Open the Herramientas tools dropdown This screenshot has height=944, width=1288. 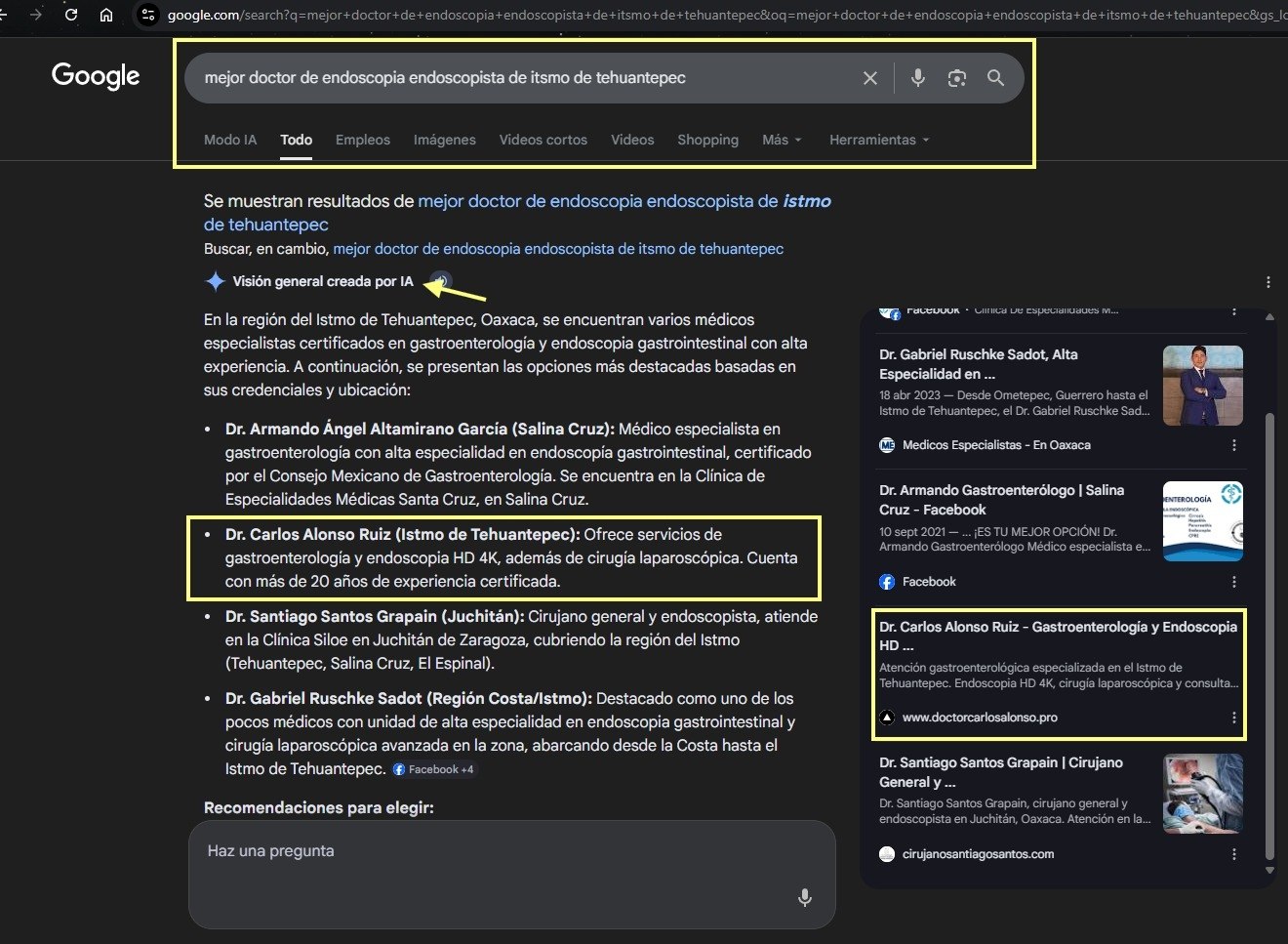click(x=879, y=140)
